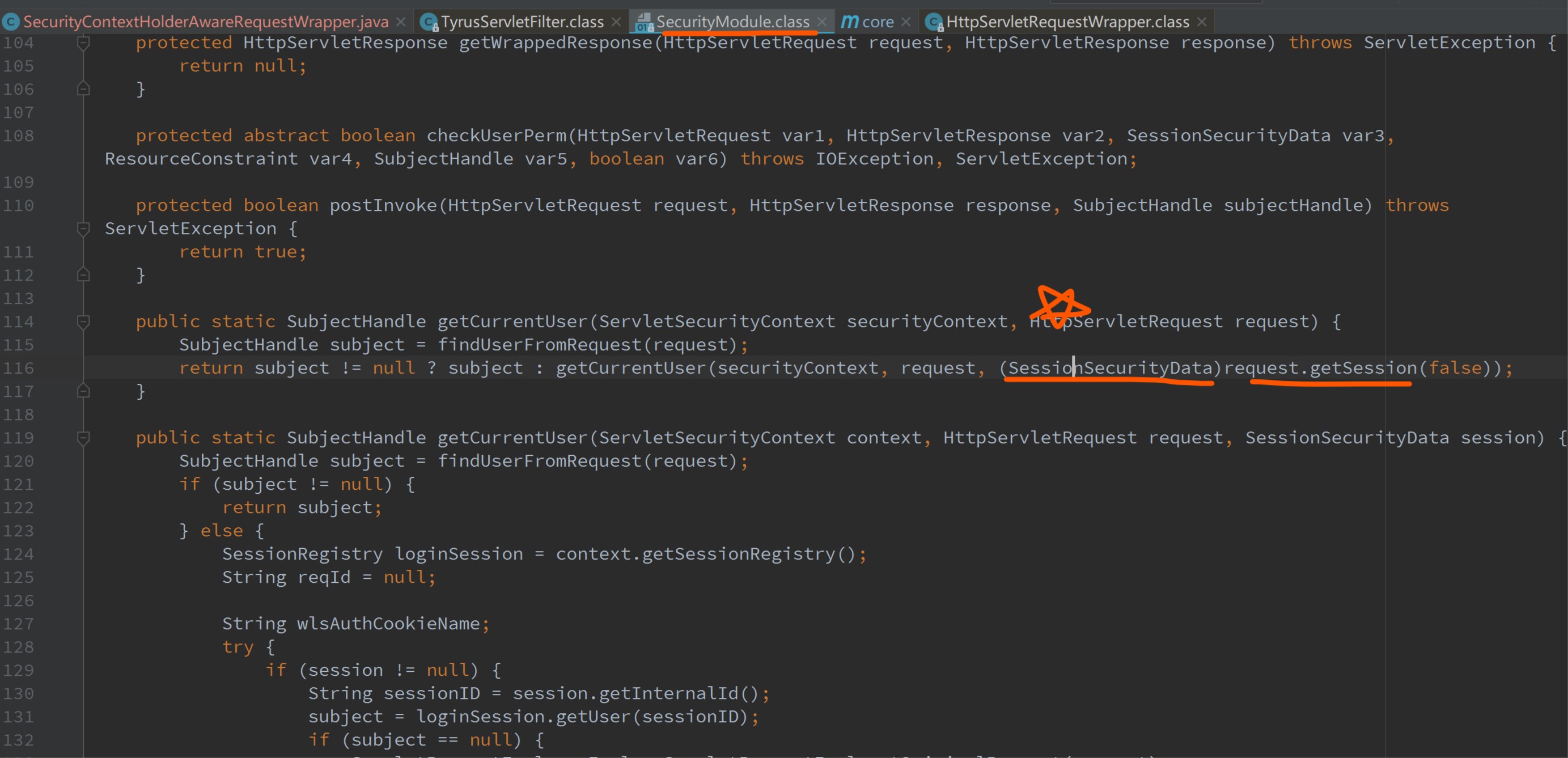Close the TyrusServletFilter.class tab
The width and height of the screenshot is (1568, 758).
(616, 23)
